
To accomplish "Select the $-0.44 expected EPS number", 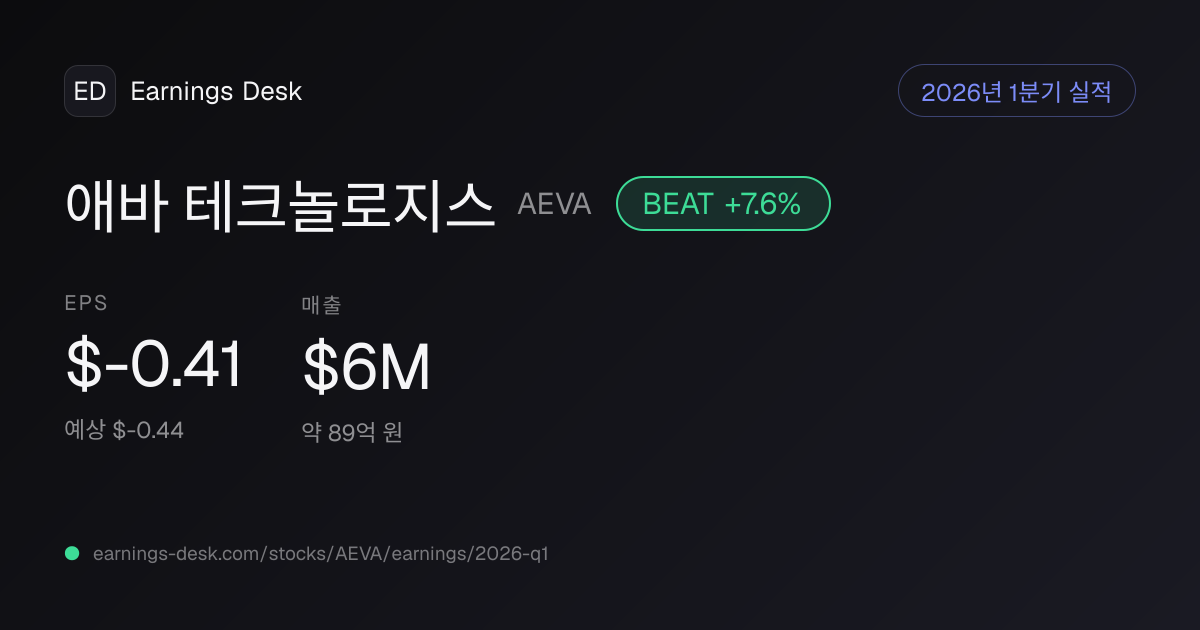I will 148,431.
